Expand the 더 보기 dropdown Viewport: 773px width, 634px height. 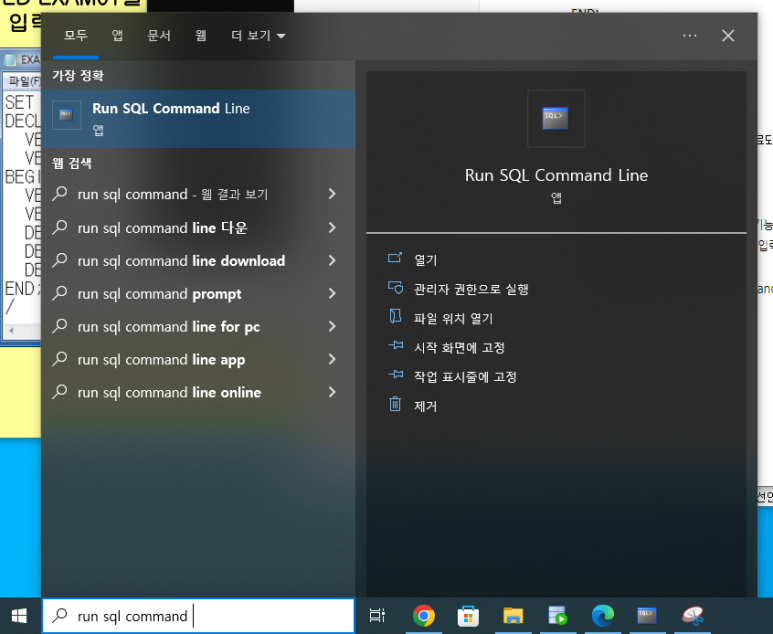258,35
